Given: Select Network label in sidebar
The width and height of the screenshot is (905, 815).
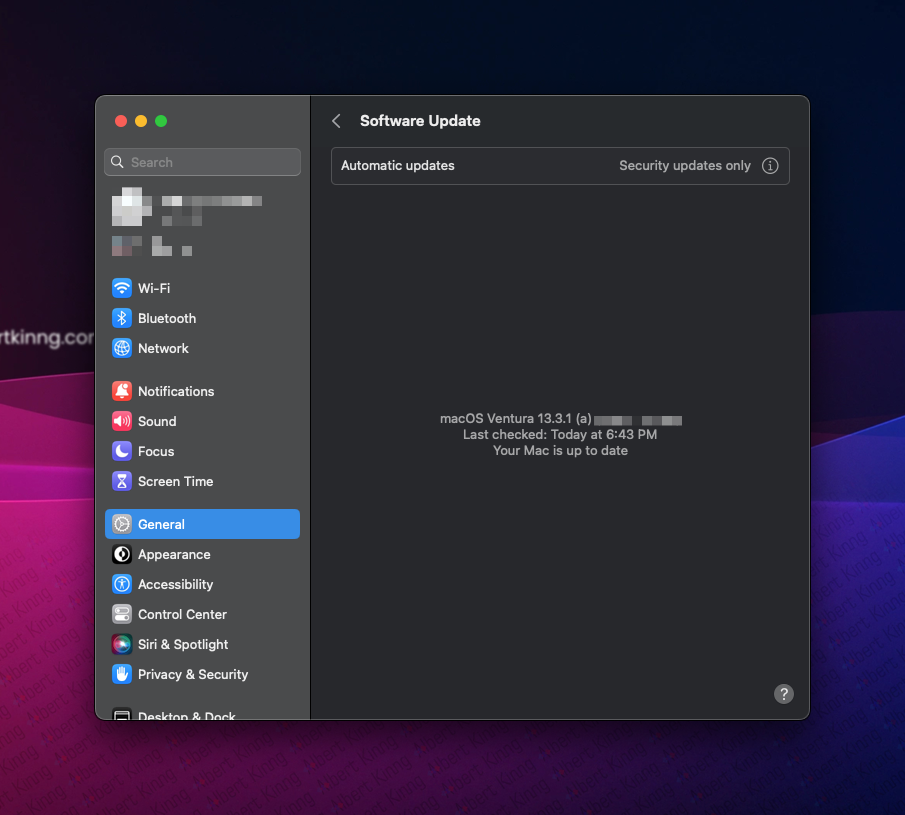Looking at the screenshot, I should pos(163,348).
